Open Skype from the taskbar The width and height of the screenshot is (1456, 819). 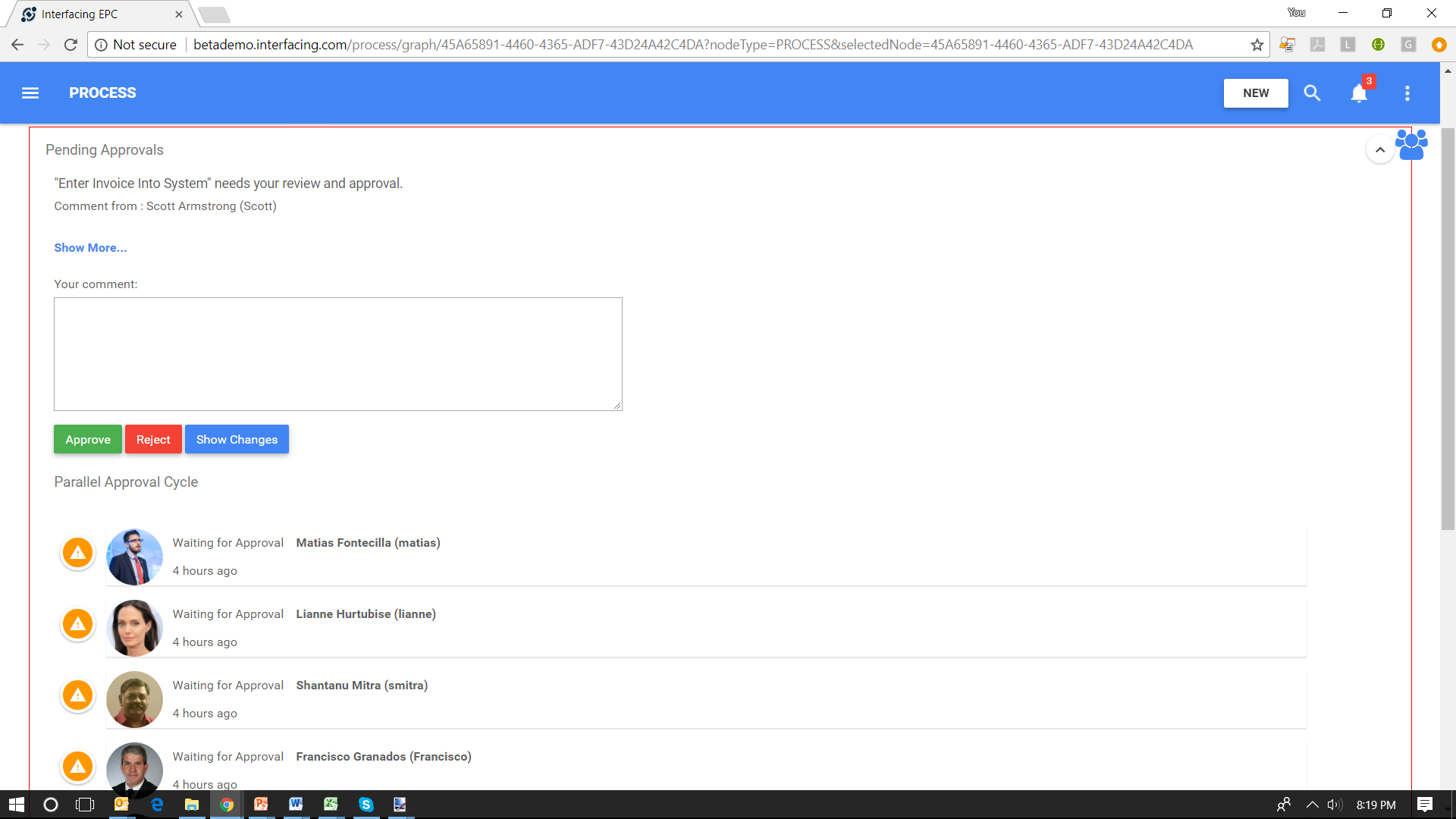tap(366, 805)
